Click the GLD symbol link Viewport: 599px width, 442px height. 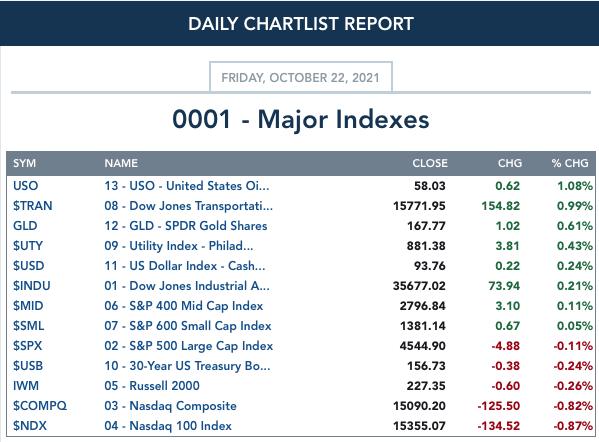pyautogui.click(x=25, y=225)
